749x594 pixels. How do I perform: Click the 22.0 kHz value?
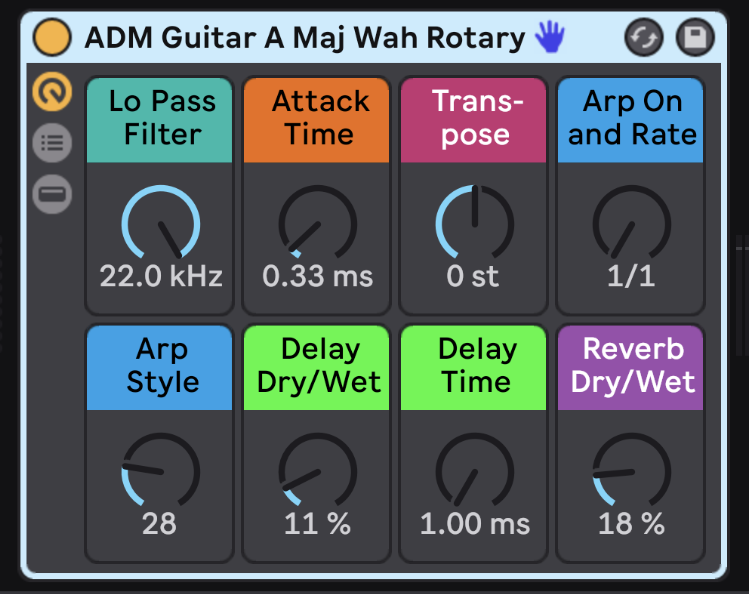coord(161,276)
